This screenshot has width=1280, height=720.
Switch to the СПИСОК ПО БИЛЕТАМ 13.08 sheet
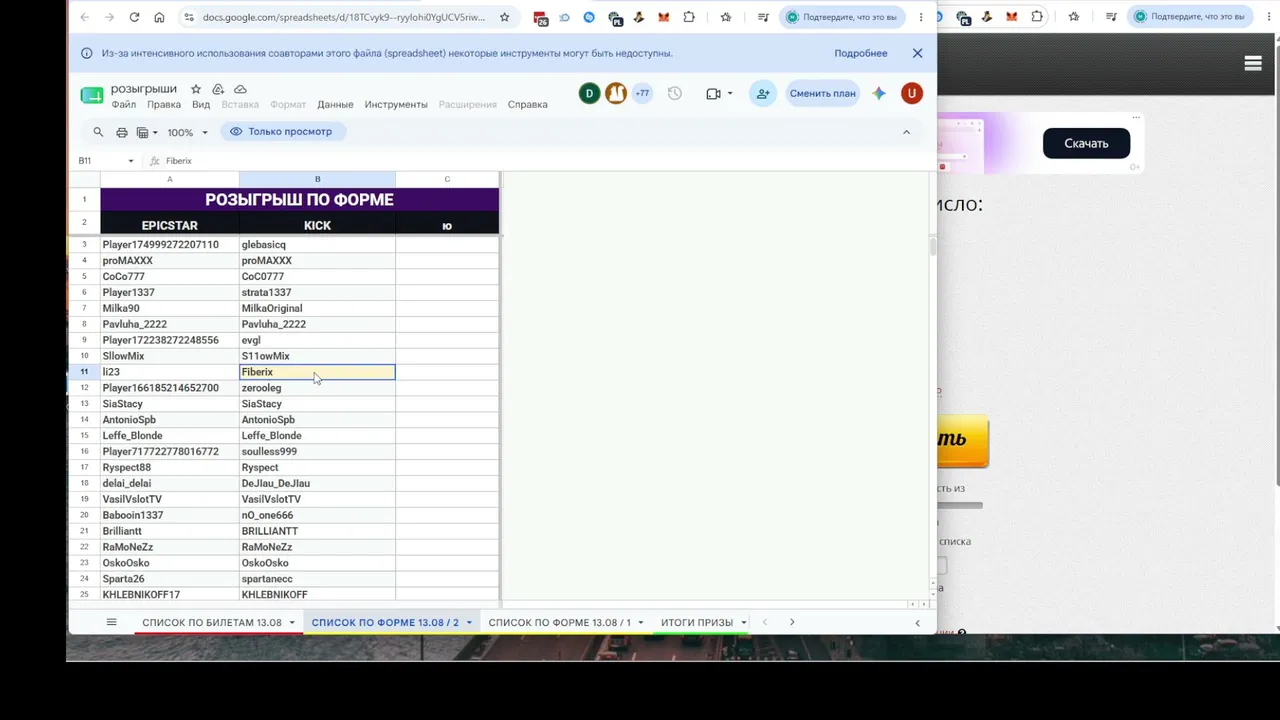(212, 622)
